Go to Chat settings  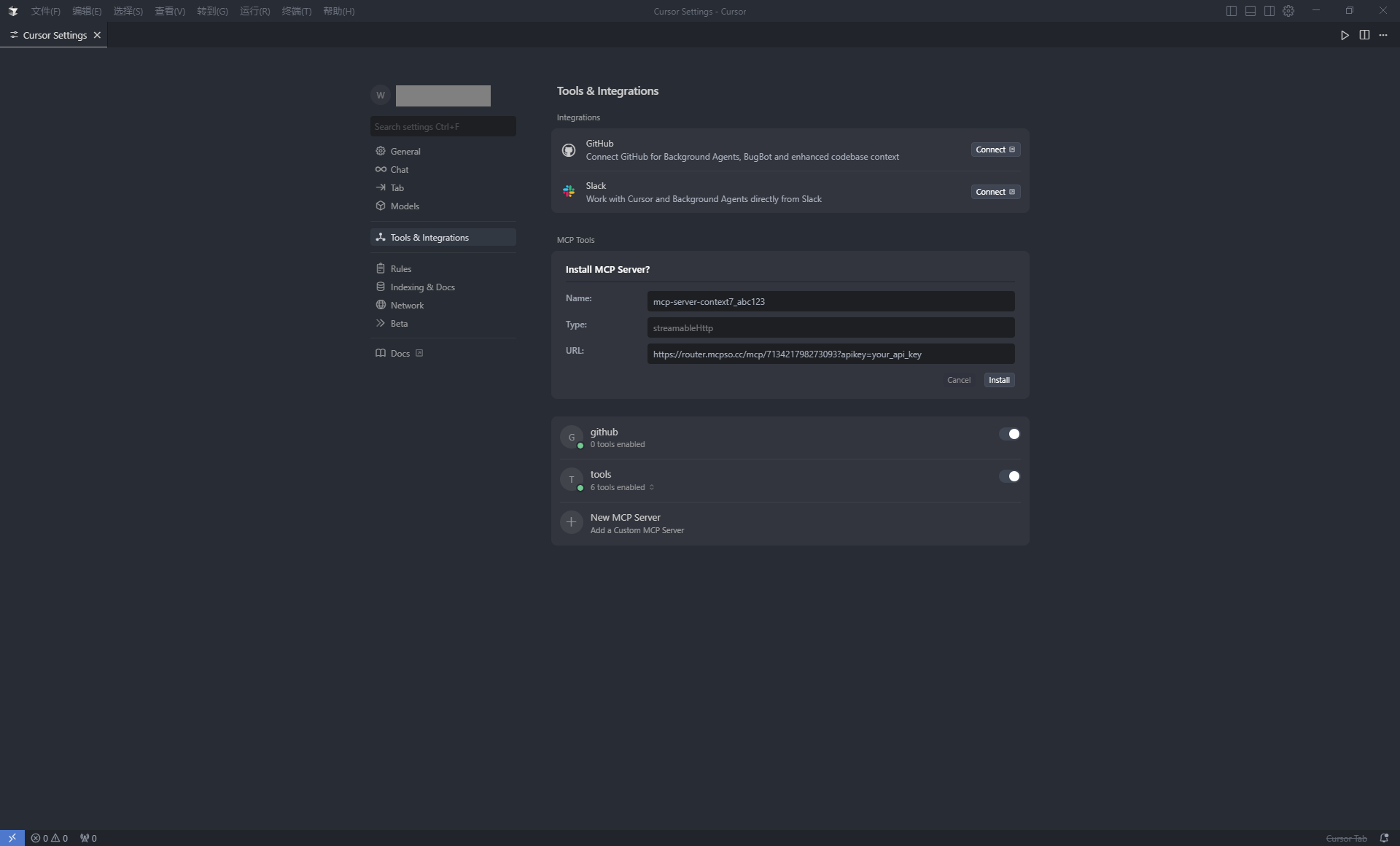coord(443,169)
